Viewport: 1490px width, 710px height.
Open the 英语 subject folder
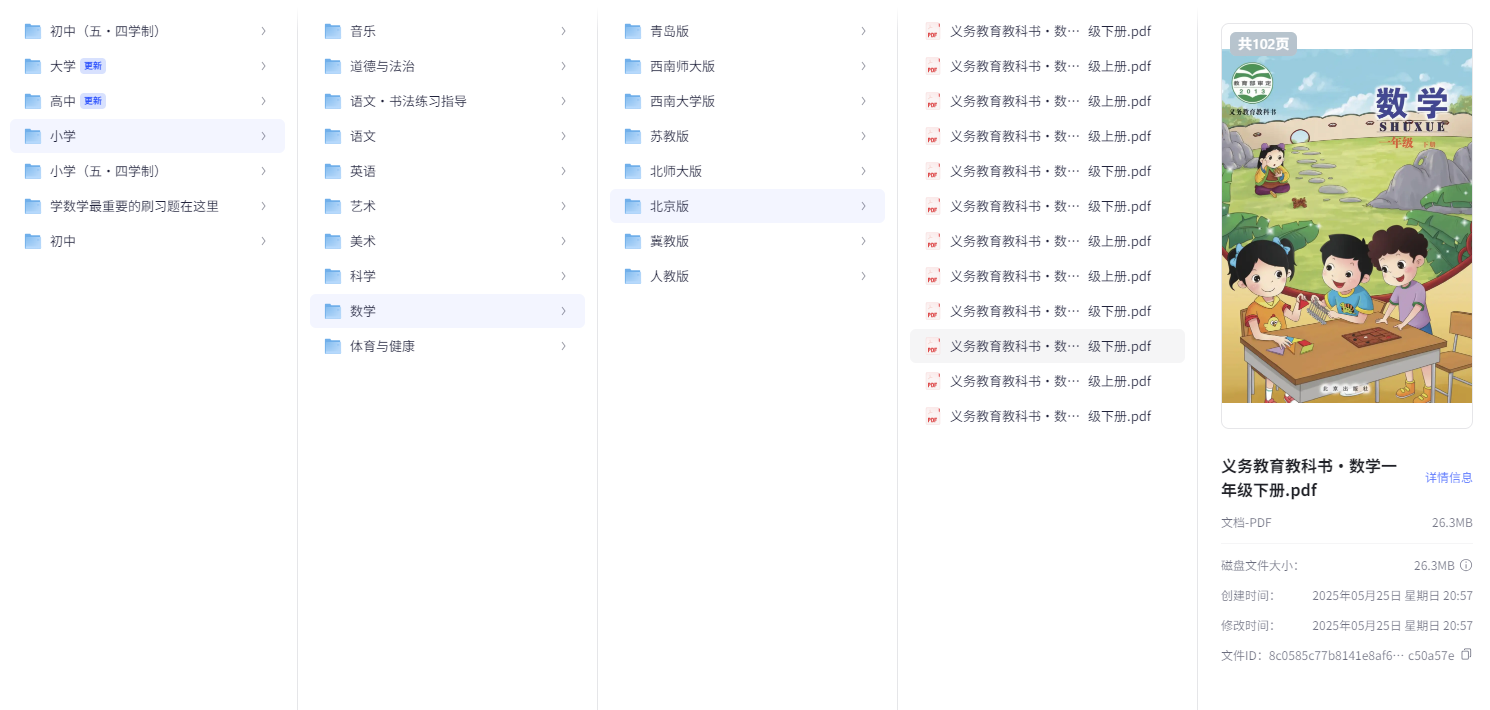coord(363,171)
